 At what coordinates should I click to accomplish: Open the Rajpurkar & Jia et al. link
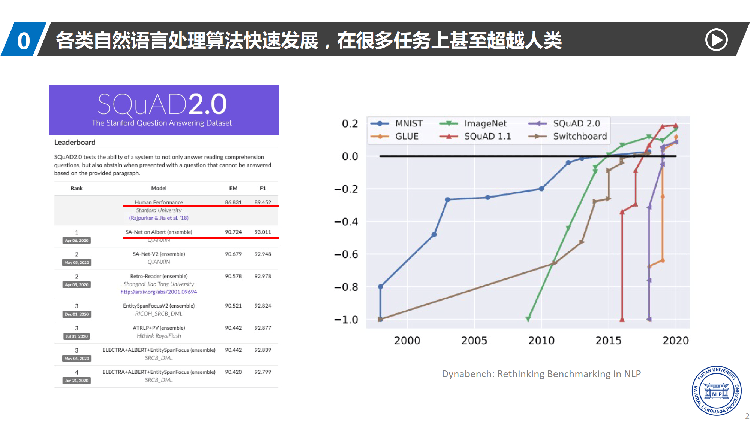159,218
